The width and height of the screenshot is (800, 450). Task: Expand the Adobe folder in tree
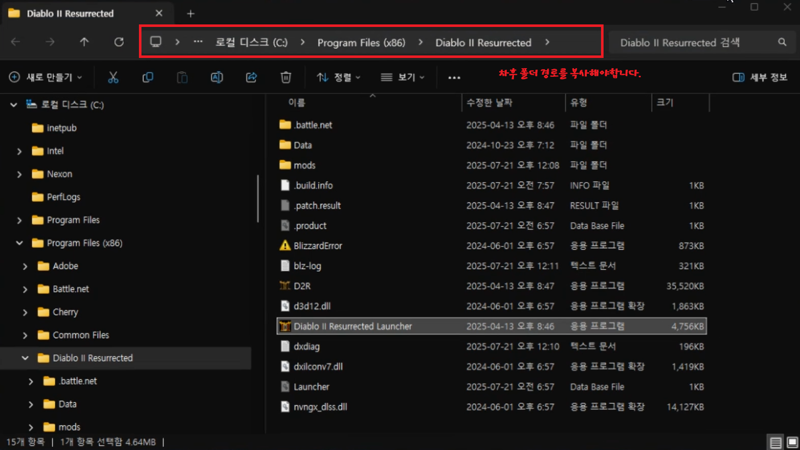point(25,266)
